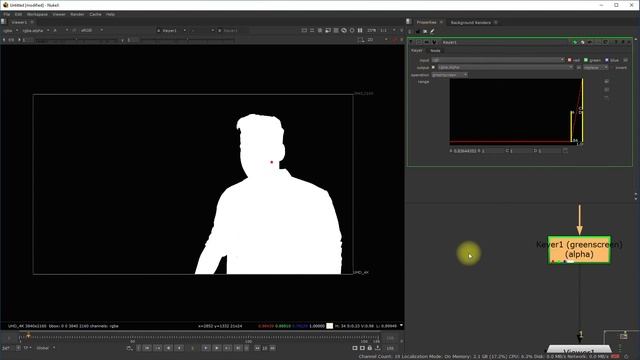Click the viewer ROI region icon

coord(328,30)
